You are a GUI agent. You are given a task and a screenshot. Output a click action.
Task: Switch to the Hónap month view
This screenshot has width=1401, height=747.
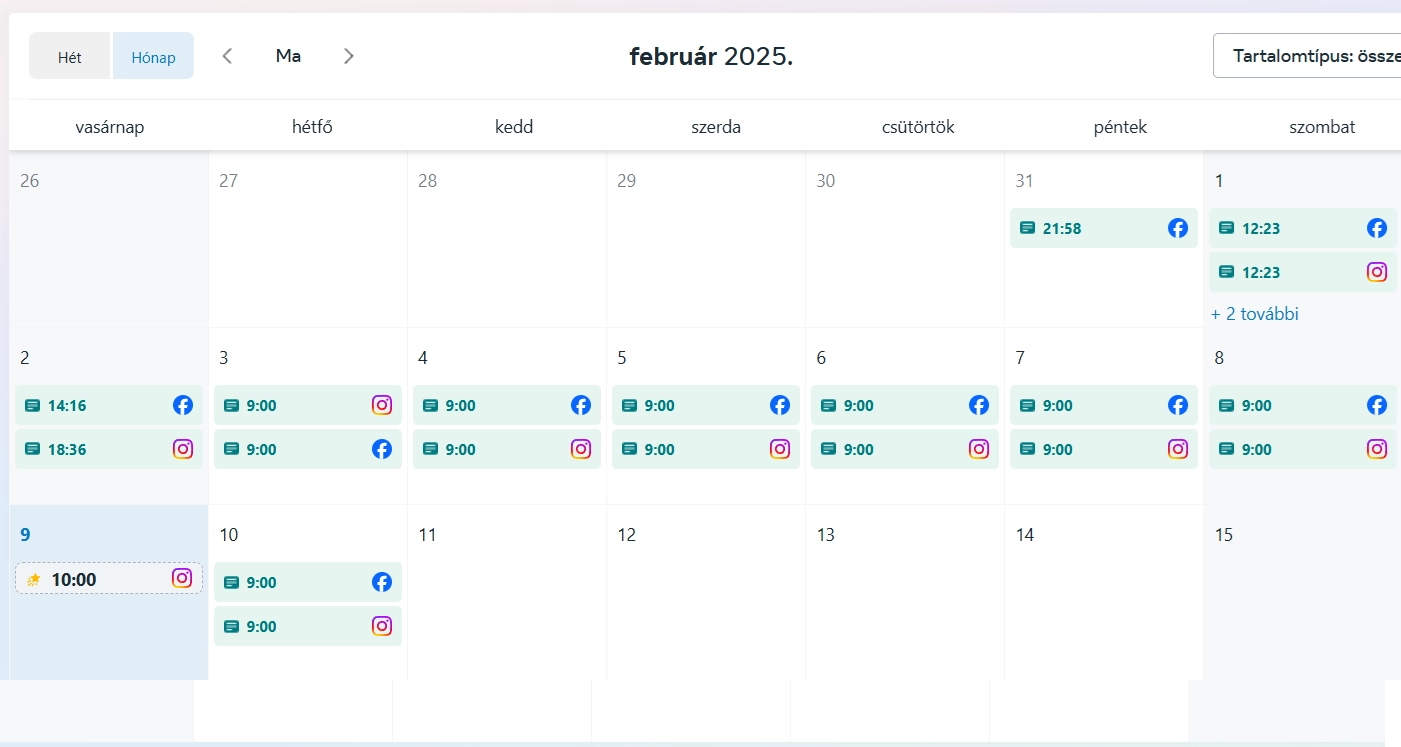pos(153,57)
